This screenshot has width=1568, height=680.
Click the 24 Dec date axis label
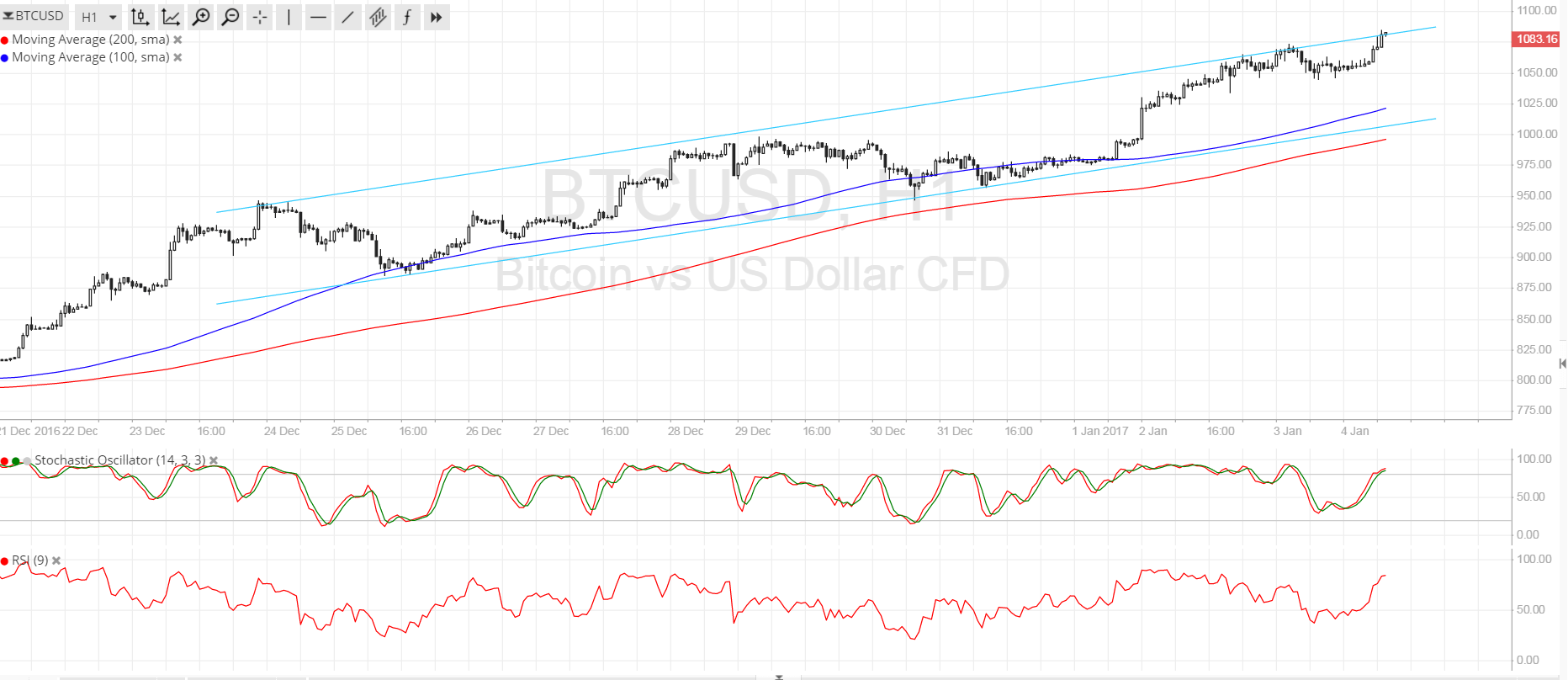(x=282, y=431)
